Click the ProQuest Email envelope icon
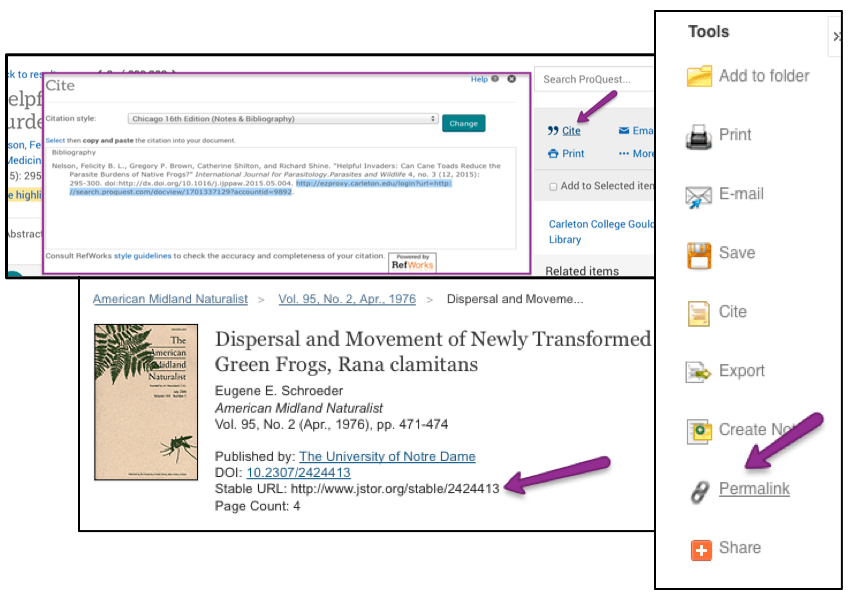The height and width of the screenshot is (595, 848). [624, 130]
